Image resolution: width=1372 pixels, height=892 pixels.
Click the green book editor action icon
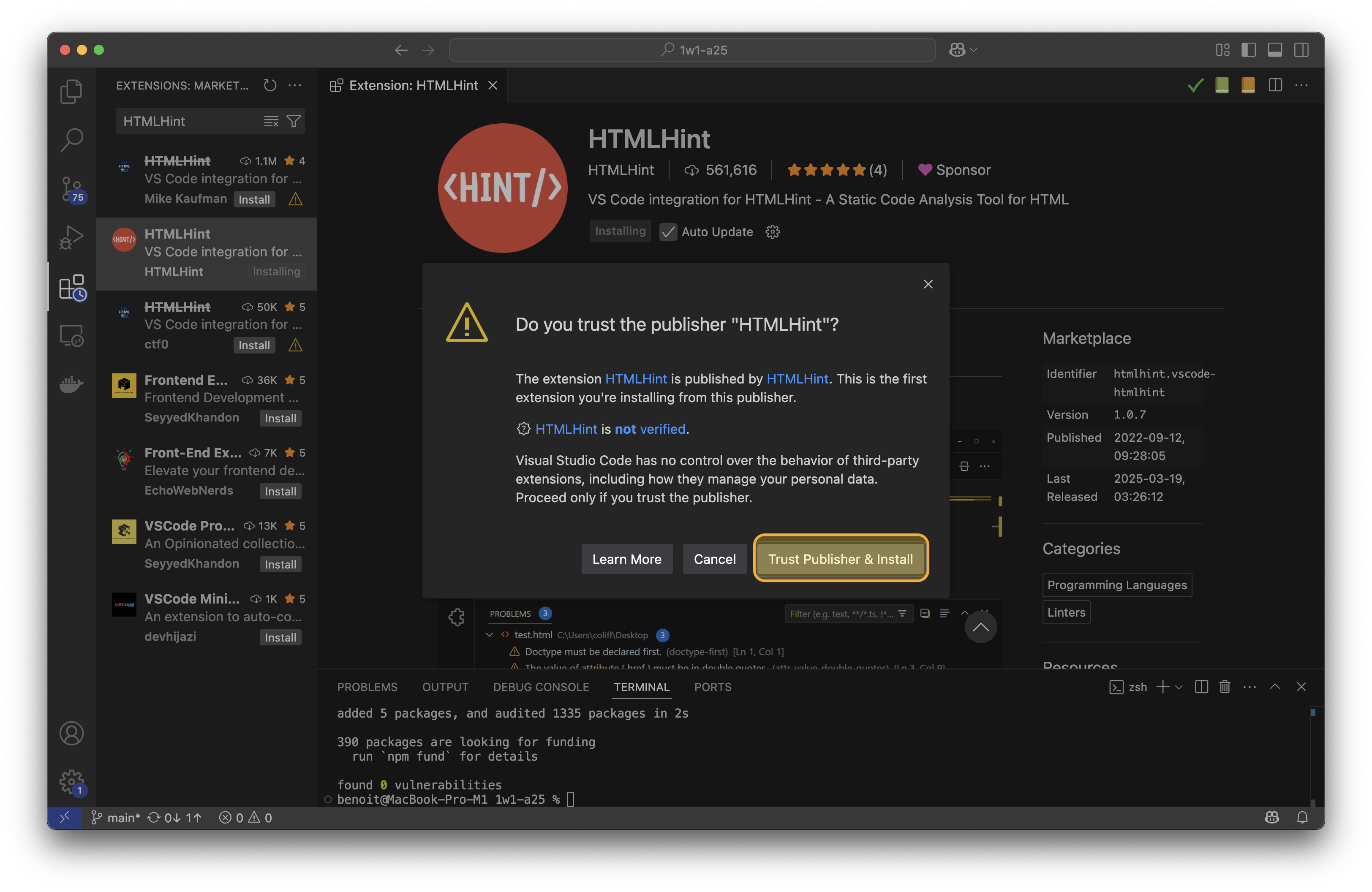(x=1222, y=85)
